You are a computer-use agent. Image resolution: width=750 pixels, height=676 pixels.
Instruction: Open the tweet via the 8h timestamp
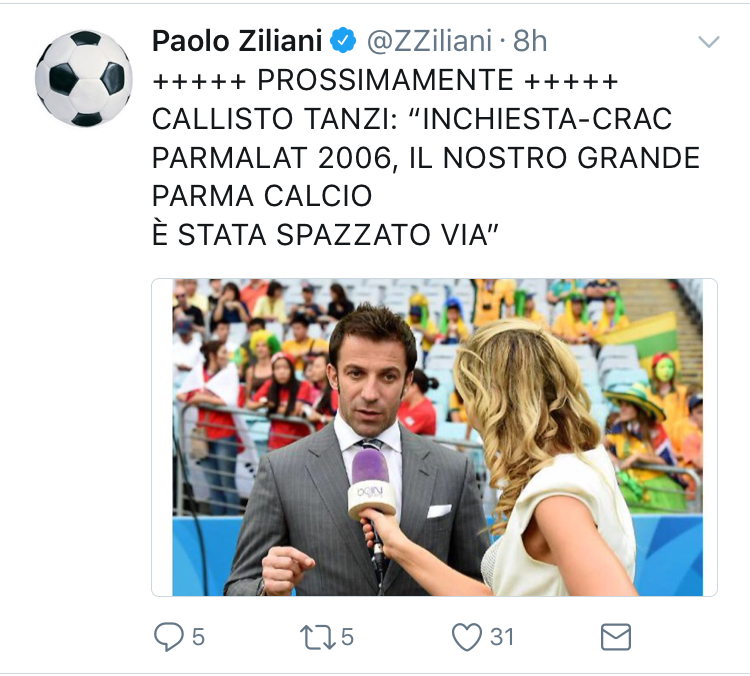point(530,41)
